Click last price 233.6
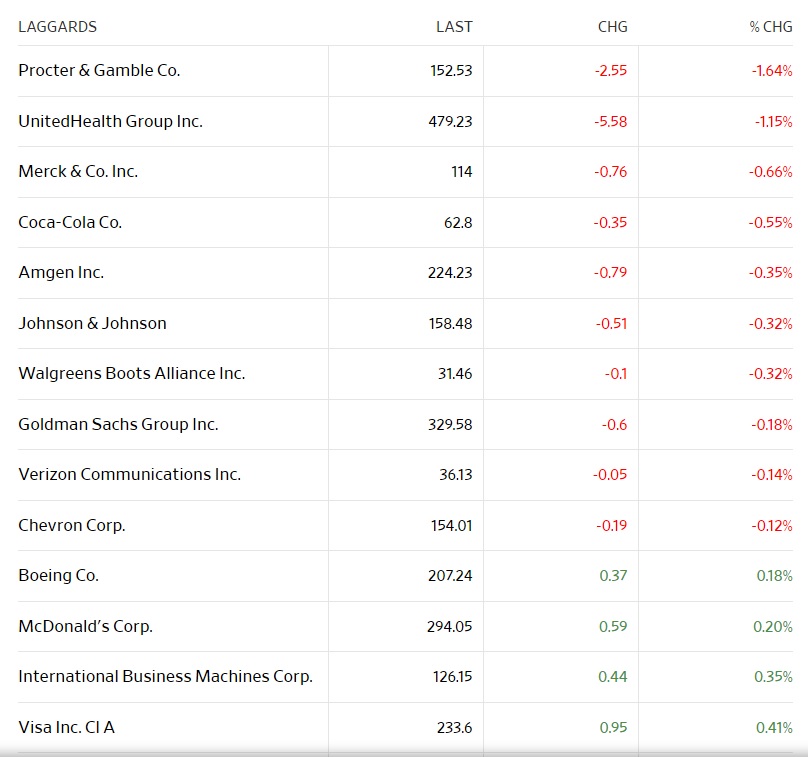Image resolution: width=808 pixels, height=757 pixels. pos(454,728)
